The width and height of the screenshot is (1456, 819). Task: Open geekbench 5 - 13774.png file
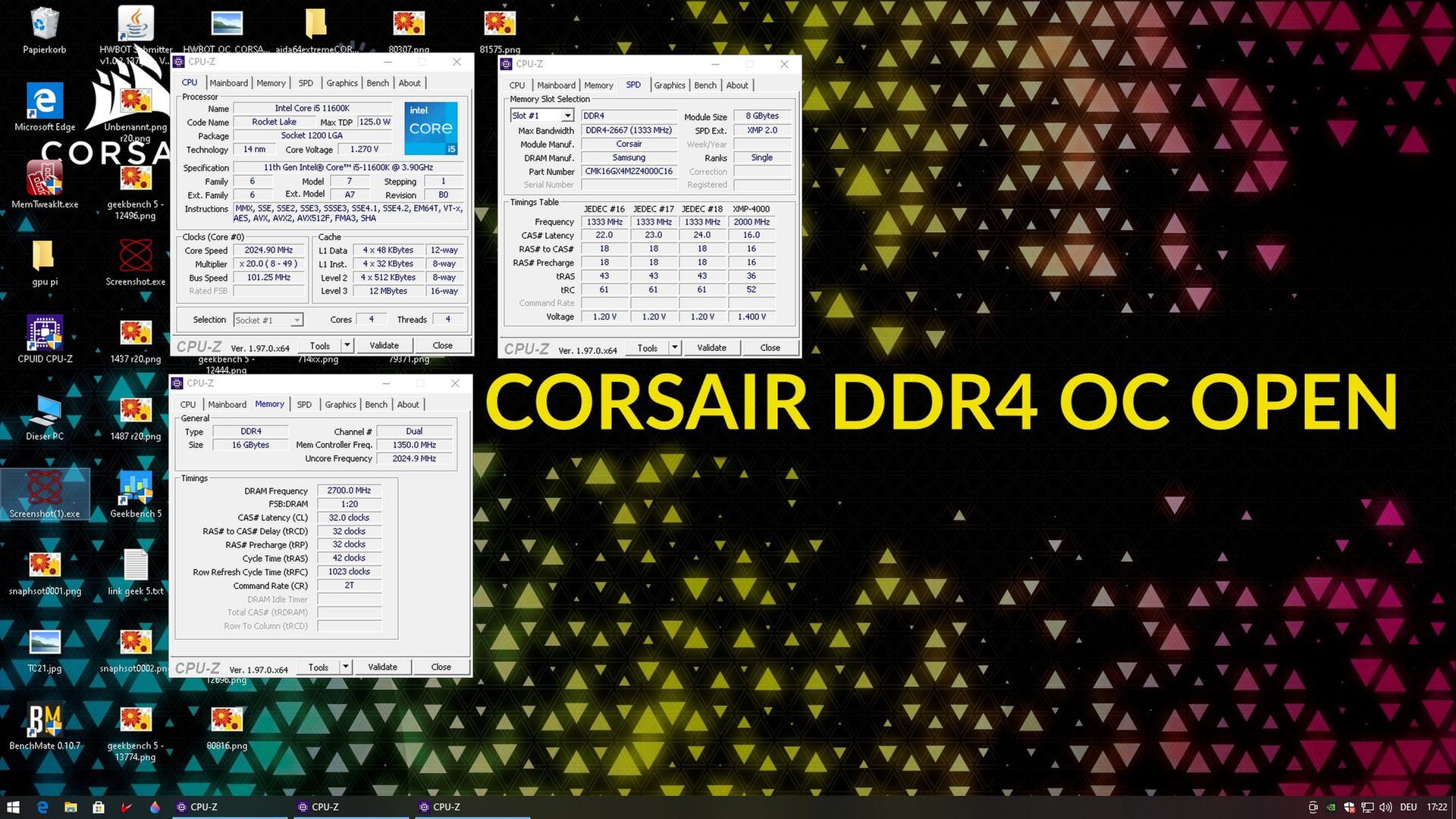(136, 732)
